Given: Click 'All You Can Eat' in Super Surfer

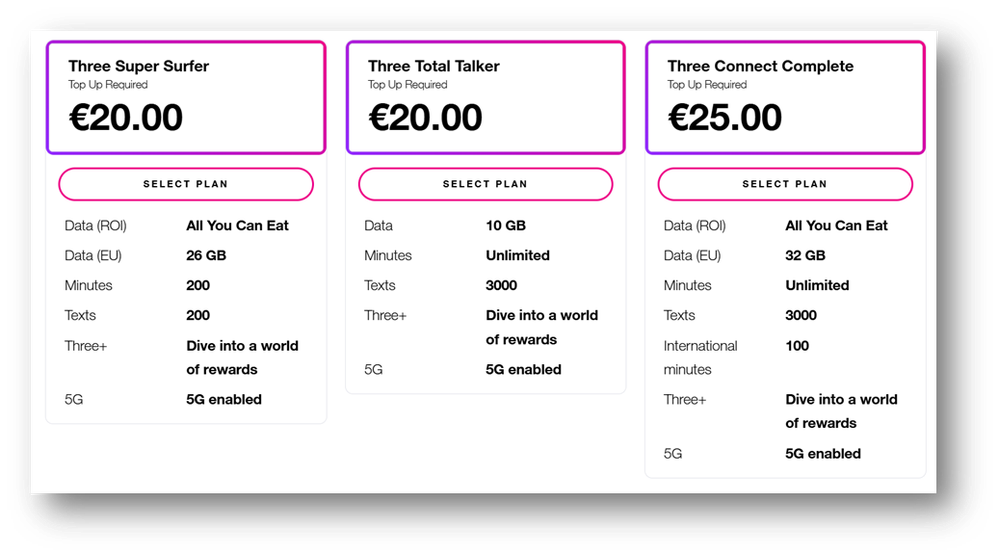Looking at the screenshot, I should pos(237,225).
